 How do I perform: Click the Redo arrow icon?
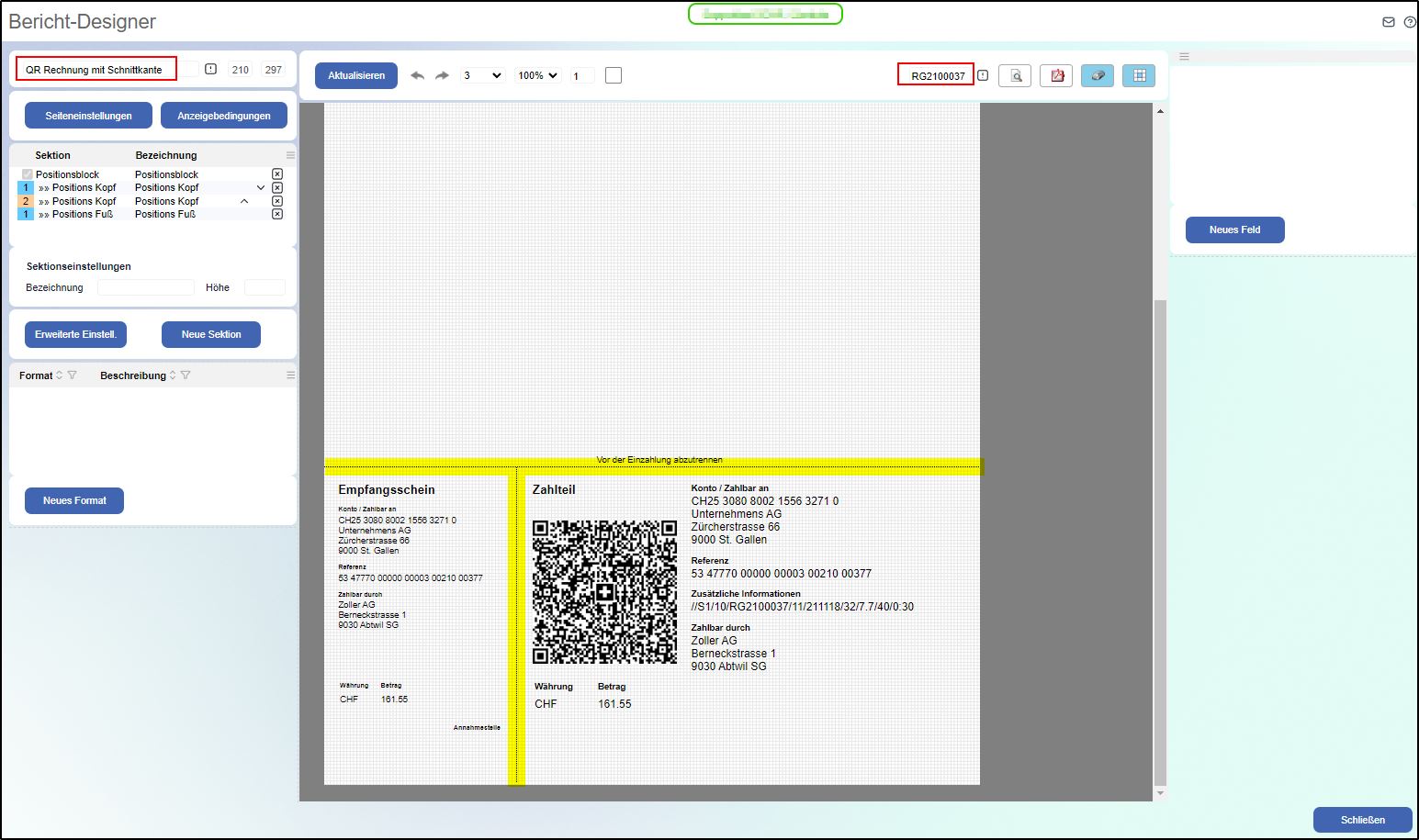pyautogui.click(x=442, y=75)
